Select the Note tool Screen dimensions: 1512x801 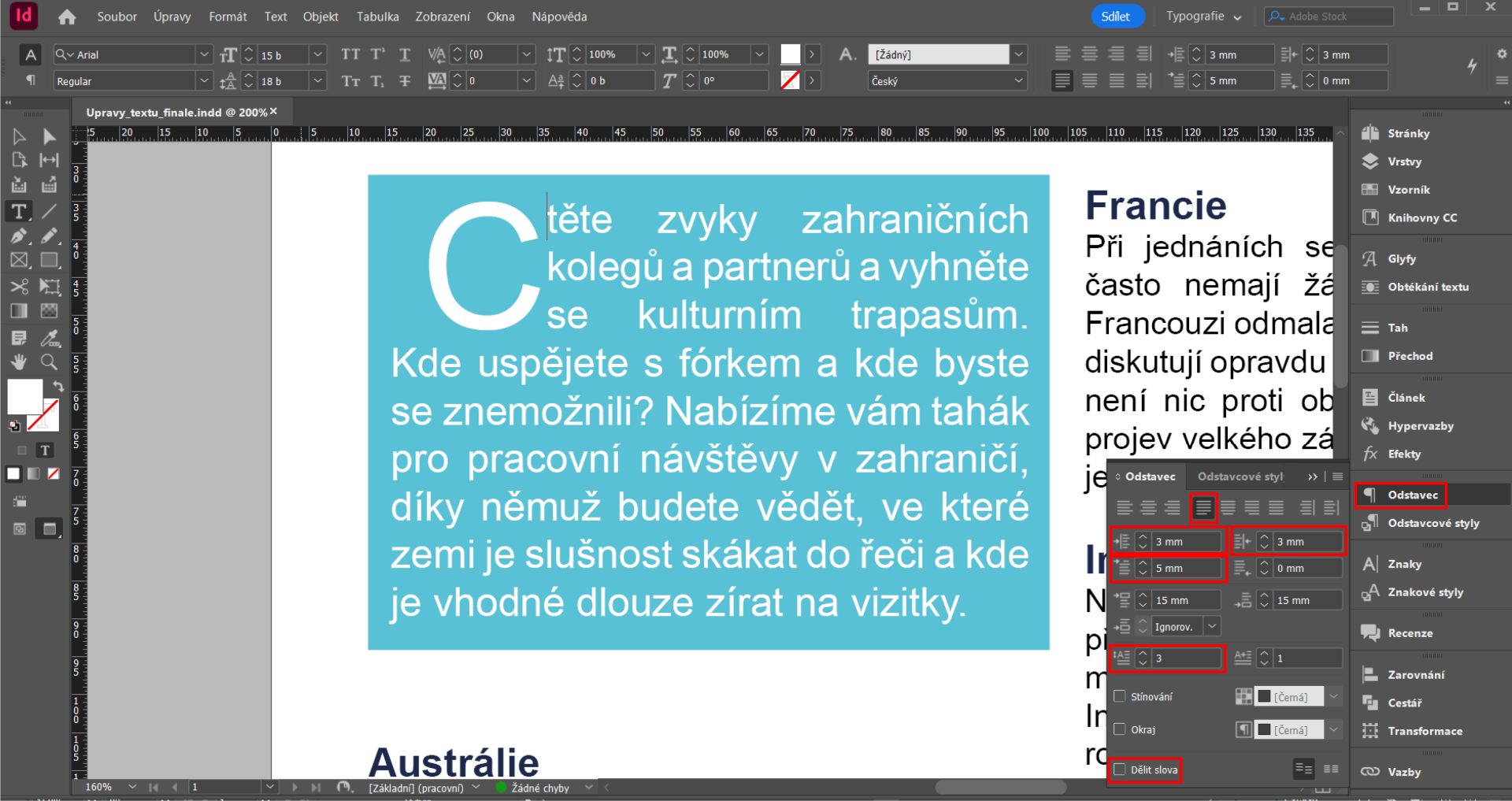point(19,338)
